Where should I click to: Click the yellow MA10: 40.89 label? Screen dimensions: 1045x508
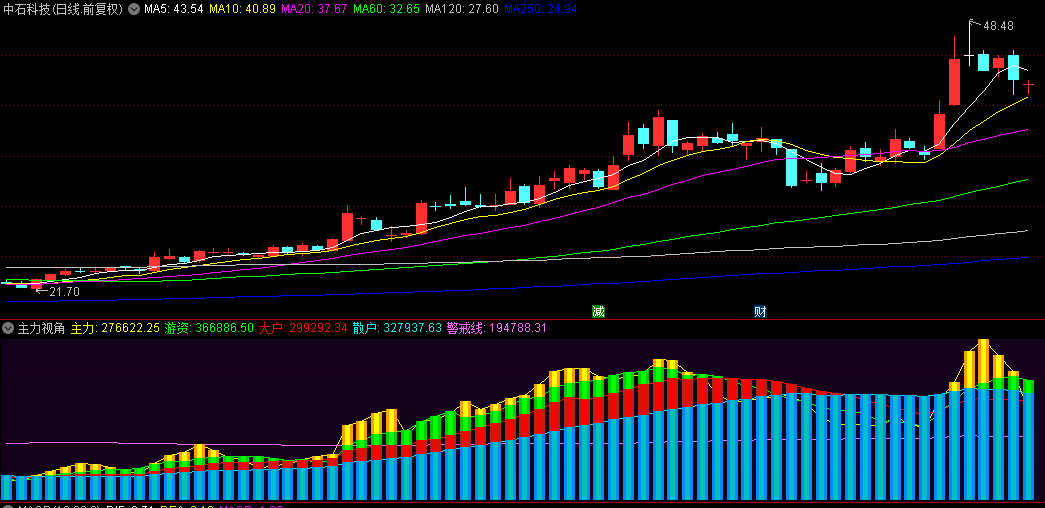pyautogui.click(x=242, y=9)
